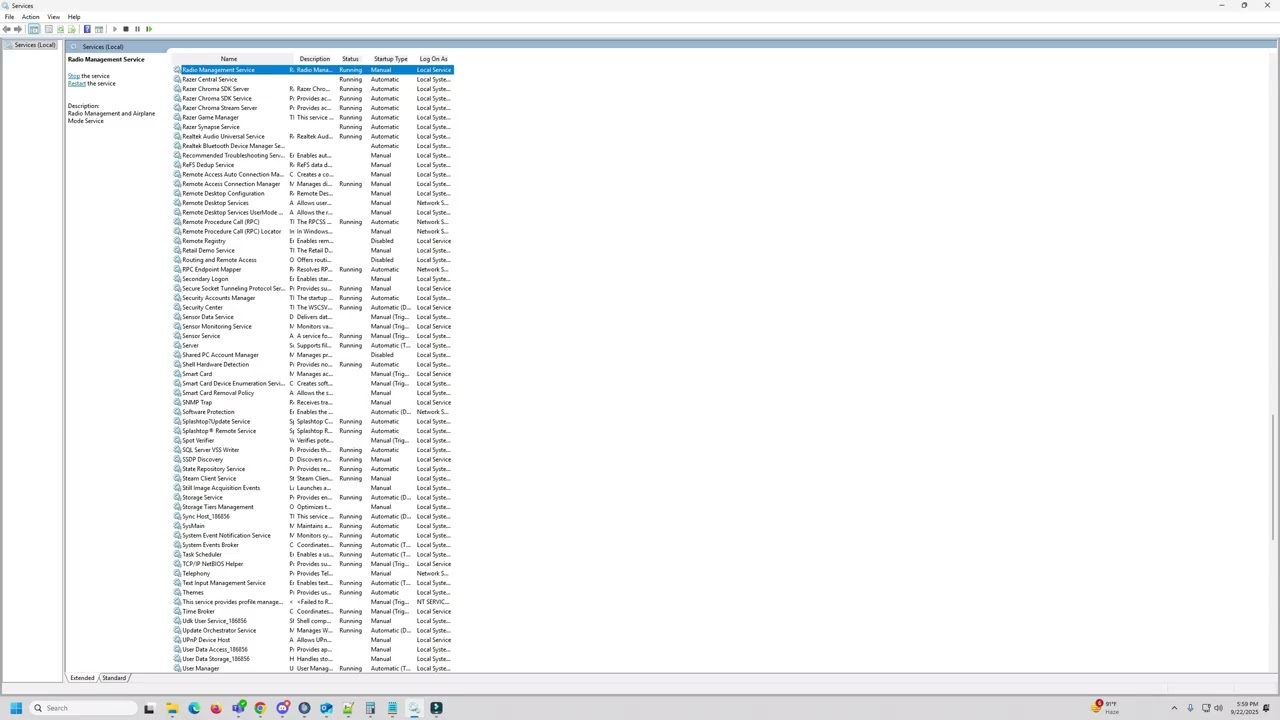The height and width of the screenshot is (720, 1280).
Task: Click the Stop Service square icon
Action: point(126,29)
